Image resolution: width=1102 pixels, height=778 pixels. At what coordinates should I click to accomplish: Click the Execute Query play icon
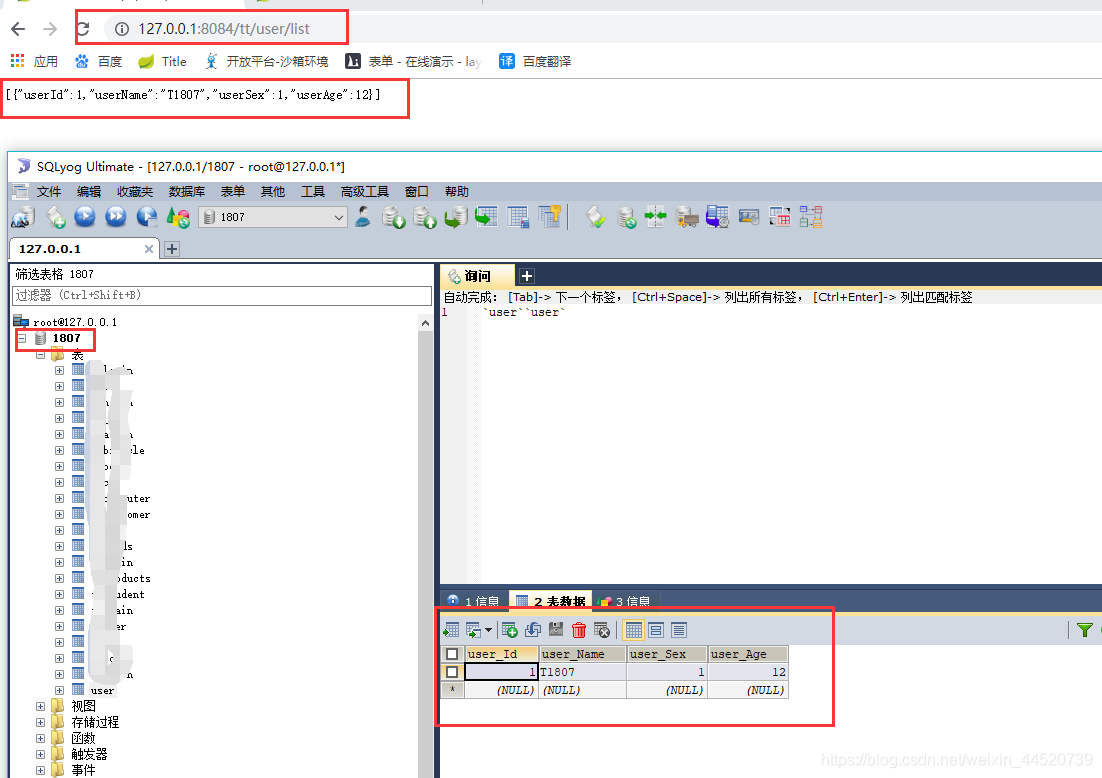coord(85,217)
